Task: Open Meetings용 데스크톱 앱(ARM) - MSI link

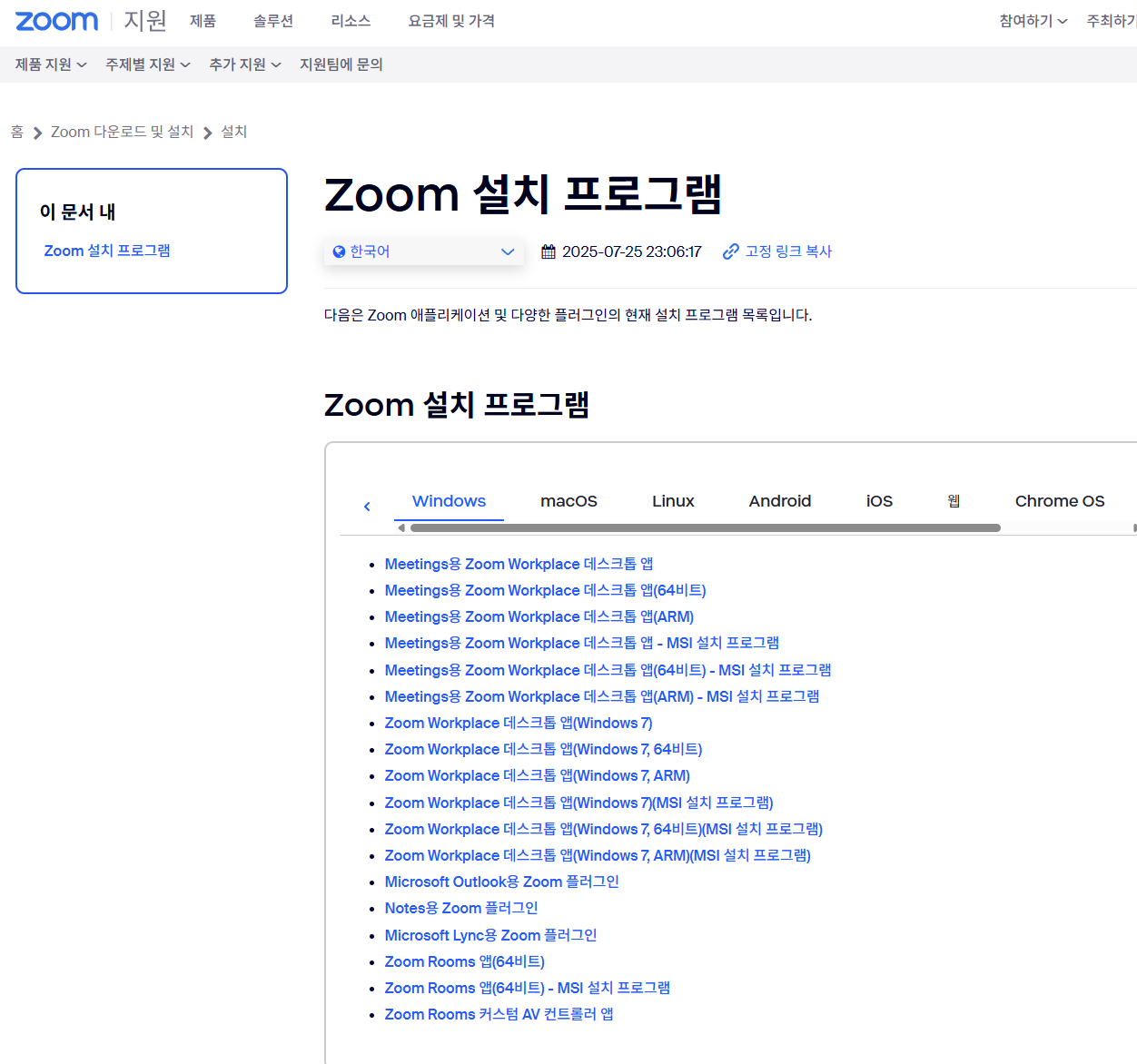Action: tap(602, 696)
